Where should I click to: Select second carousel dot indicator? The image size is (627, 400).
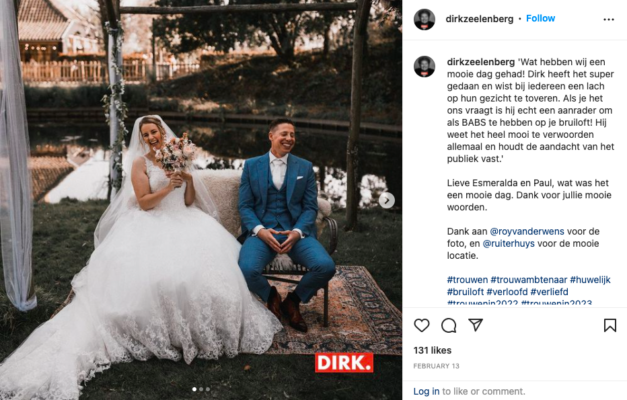coord(201,389)
